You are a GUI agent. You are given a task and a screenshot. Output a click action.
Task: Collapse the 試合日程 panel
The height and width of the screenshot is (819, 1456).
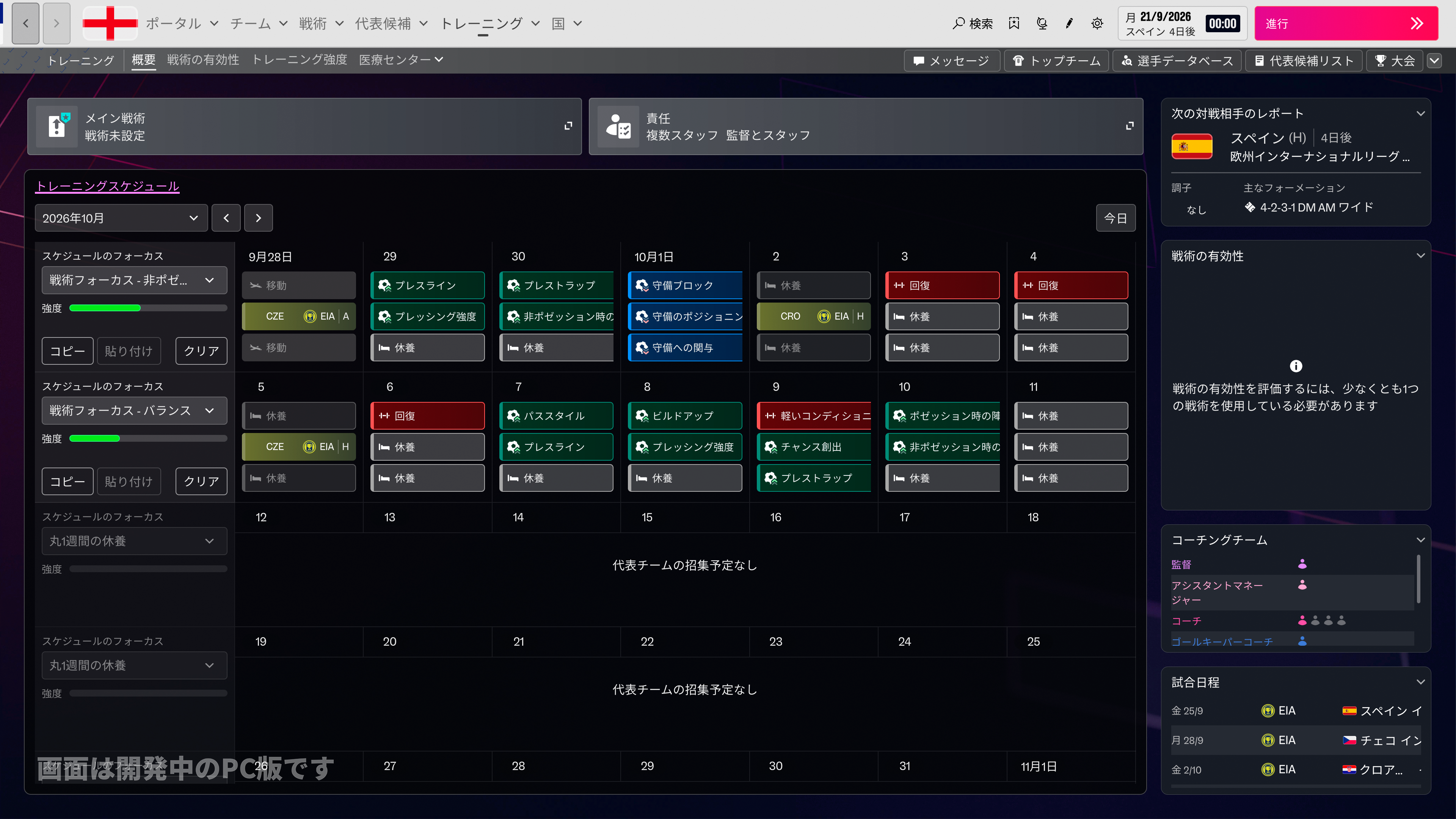click(x=1420, y=682)
